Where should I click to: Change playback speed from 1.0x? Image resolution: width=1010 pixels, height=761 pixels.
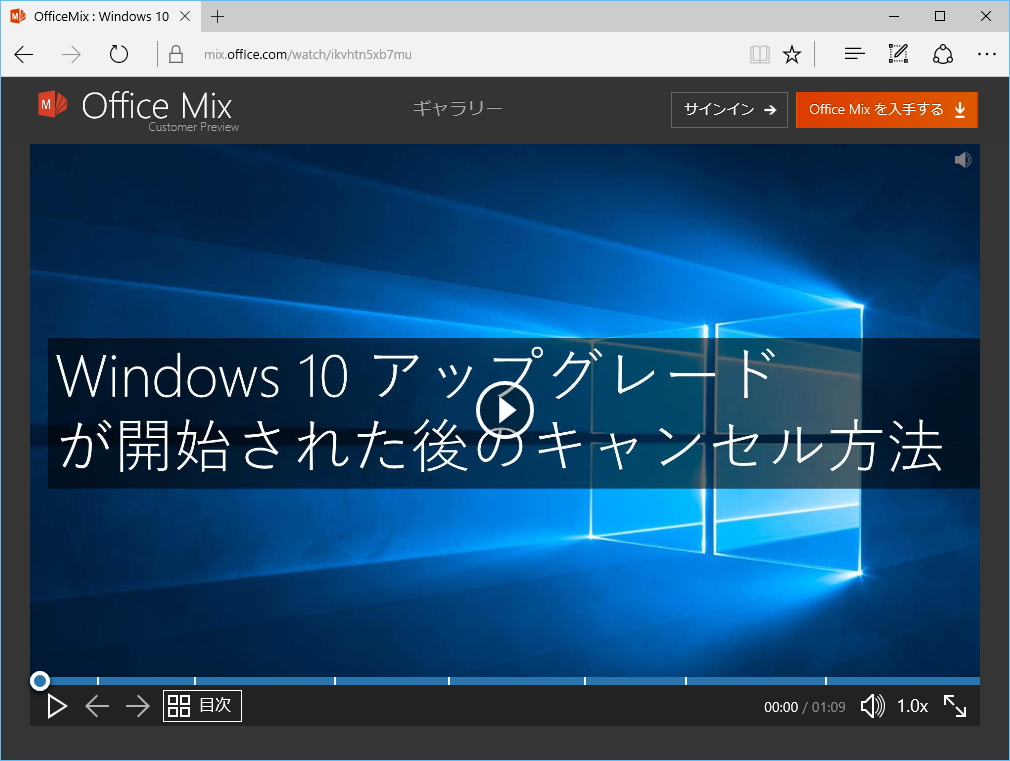912,705
